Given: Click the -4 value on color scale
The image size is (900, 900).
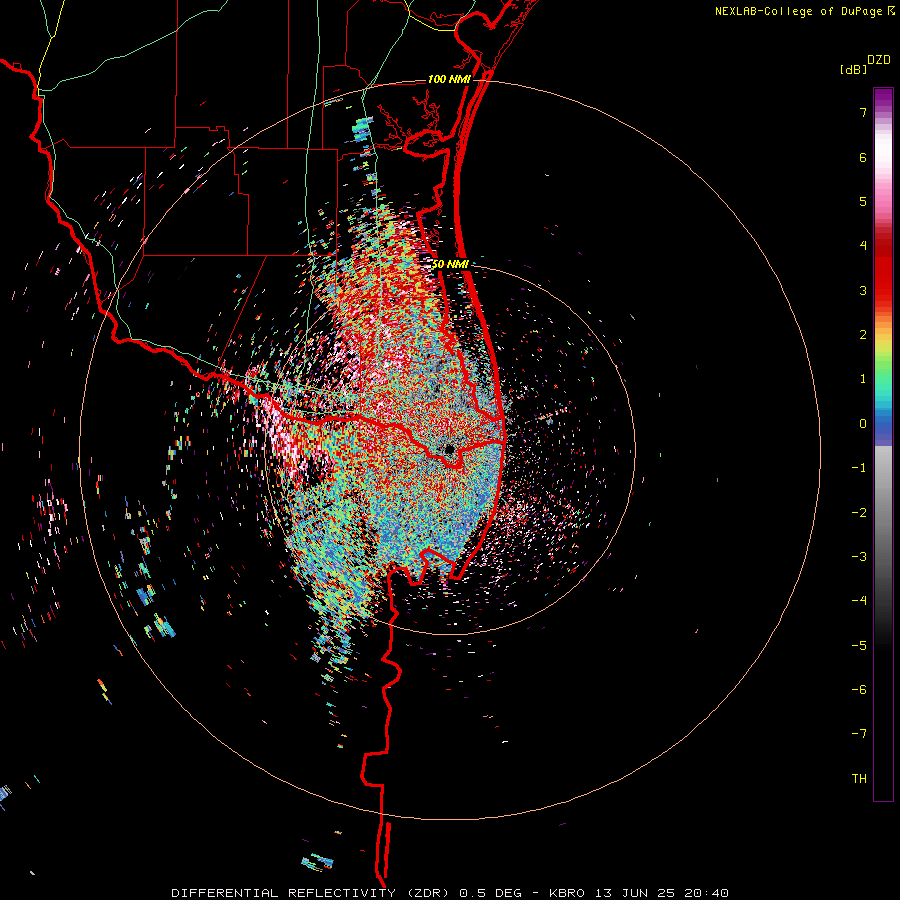Looking at the screenshot, I should click(x=859, y=601).
